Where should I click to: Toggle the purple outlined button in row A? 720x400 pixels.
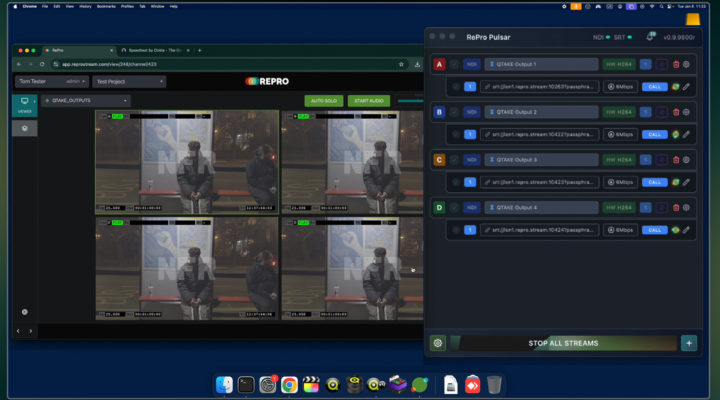pos(661,65)
